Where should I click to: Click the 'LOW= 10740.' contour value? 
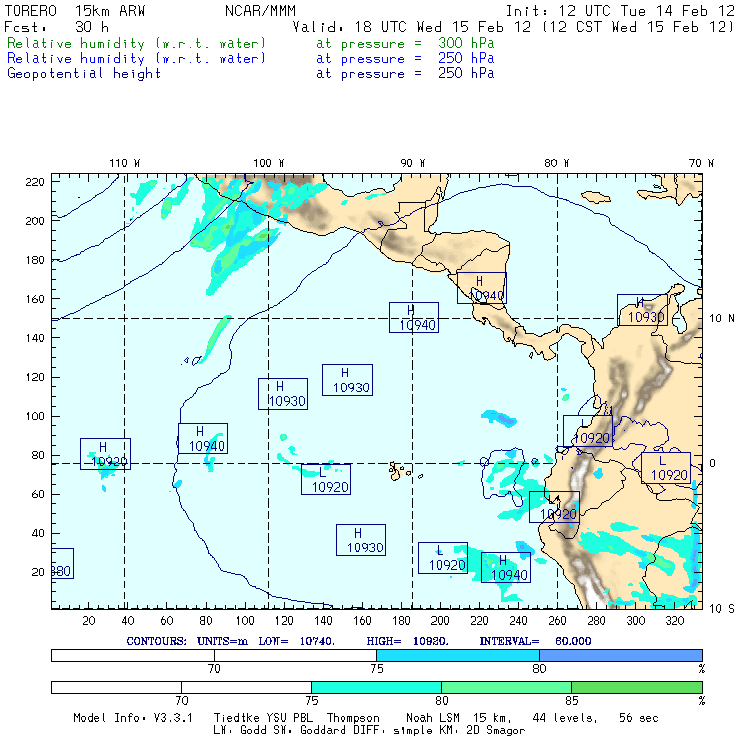(296, 641)
